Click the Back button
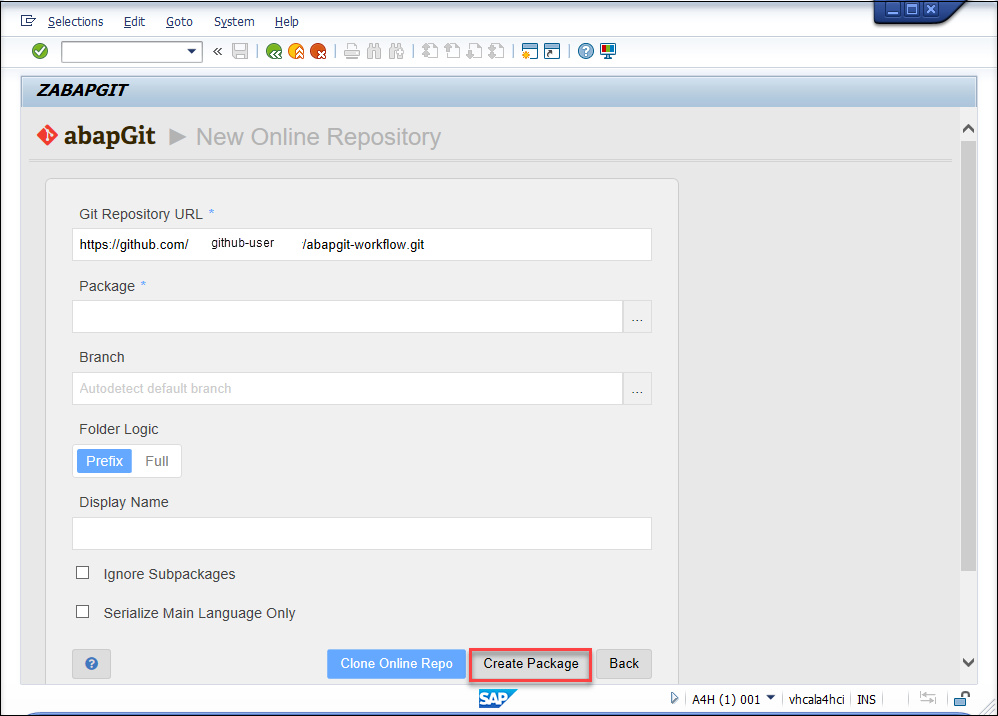The height and width of the screenshot is (716, 998). click(624, 664)
